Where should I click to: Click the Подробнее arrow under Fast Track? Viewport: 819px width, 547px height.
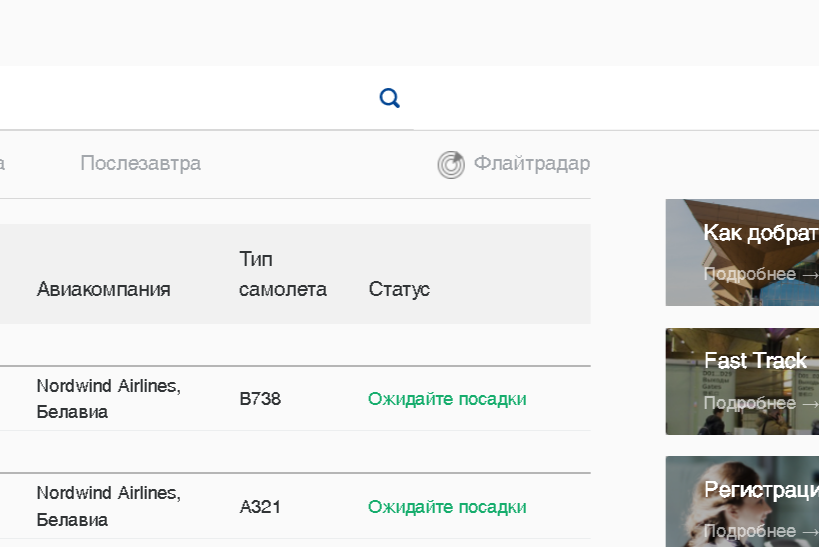point(760,403)
